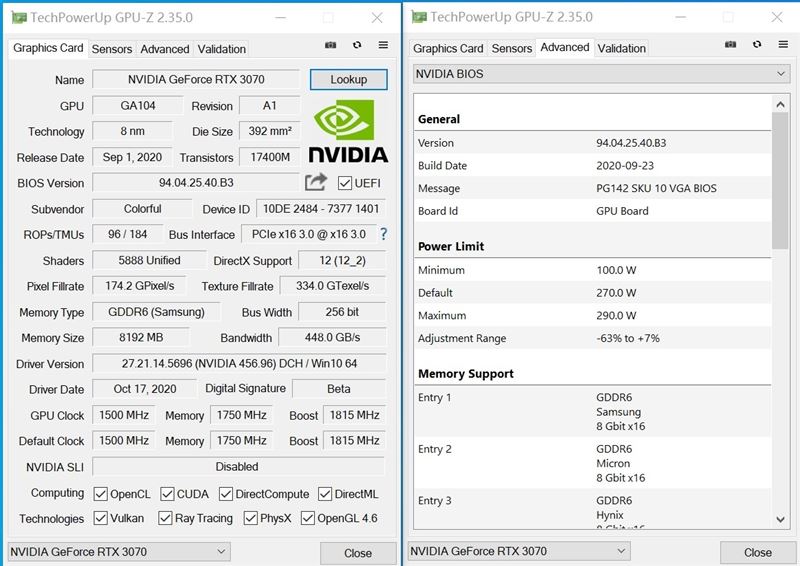Click the share BIOS export arrow icon

pos(316,182)
